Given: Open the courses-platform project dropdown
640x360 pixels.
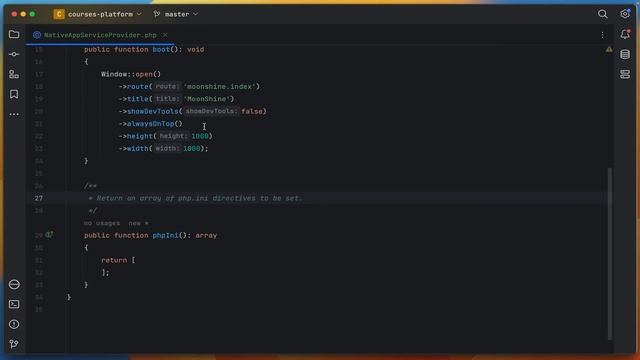Looking at the screenshot, I should coord(104,14).
